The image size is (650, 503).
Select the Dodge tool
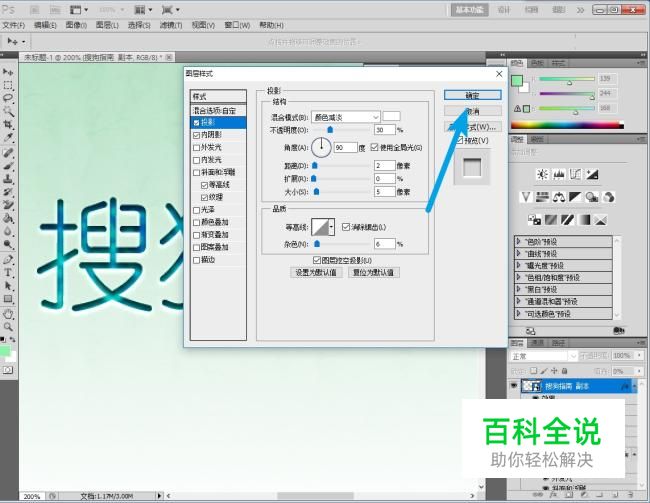pos(8,244)
